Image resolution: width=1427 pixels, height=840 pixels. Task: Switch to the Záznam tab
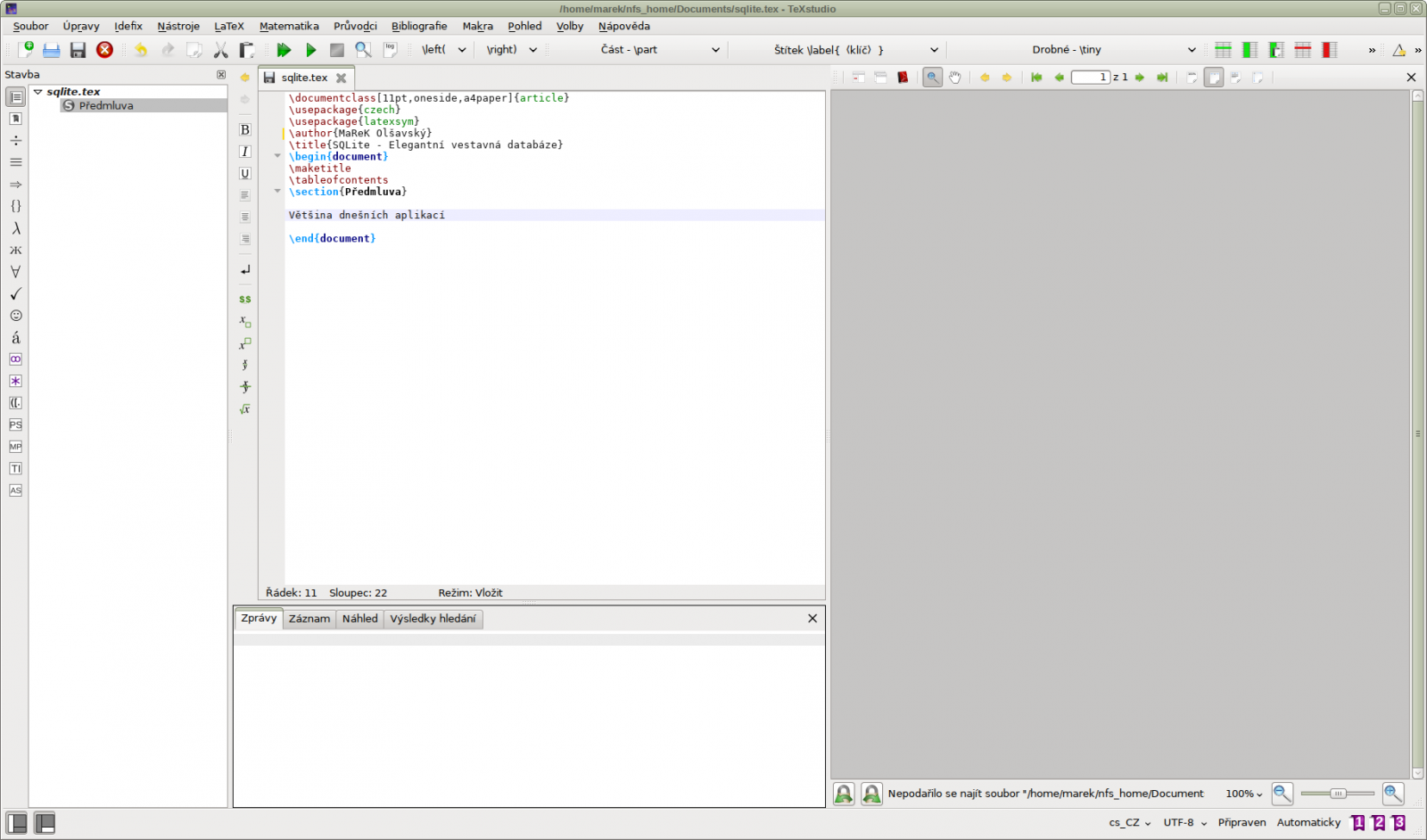click(x=309, y=619)
